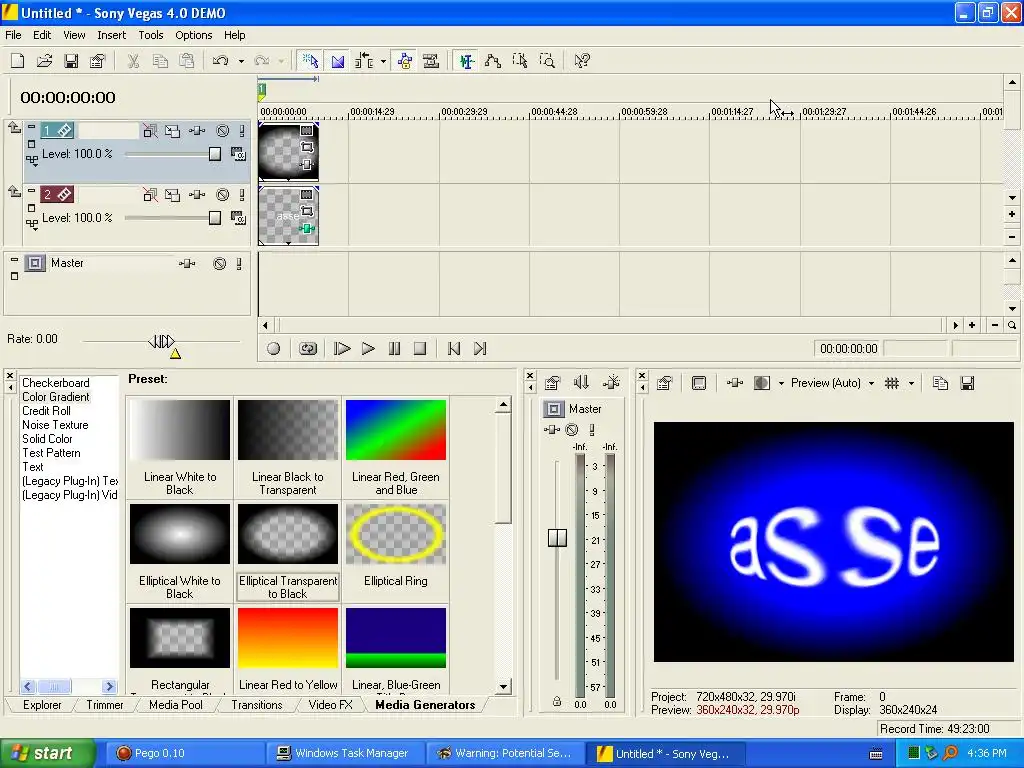
Task: Select Noise Texture generator
Action: [55, 425]
